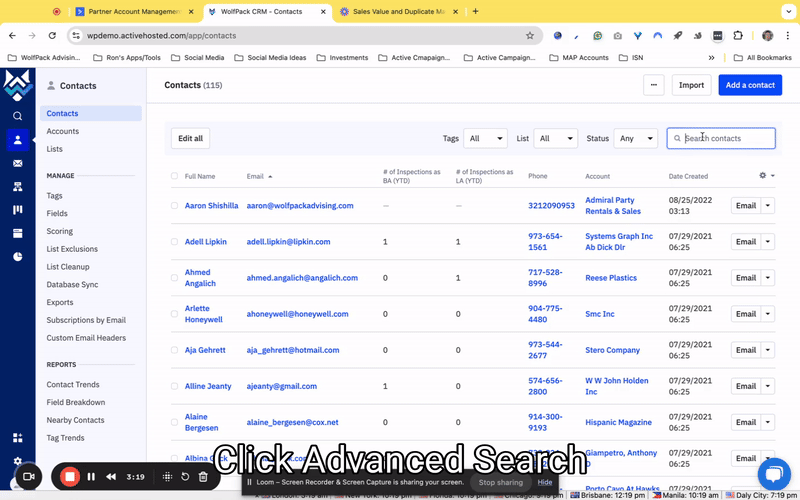This screenshot has height=500, width=800.
Task: Stop the Loom recording
Action: point(70,477)
